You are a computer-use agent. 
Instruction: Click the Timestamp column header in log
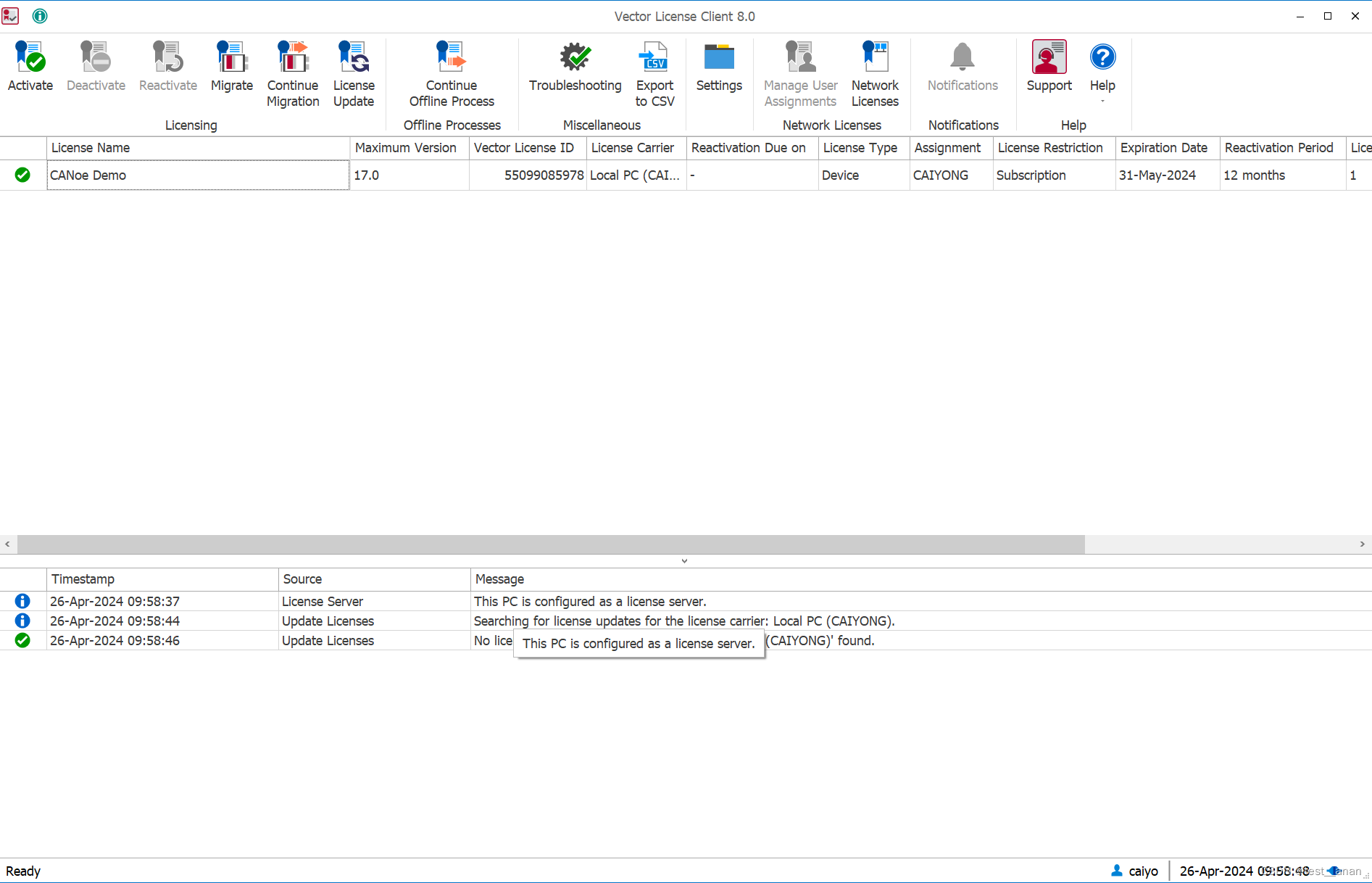(x=162, y=579)
